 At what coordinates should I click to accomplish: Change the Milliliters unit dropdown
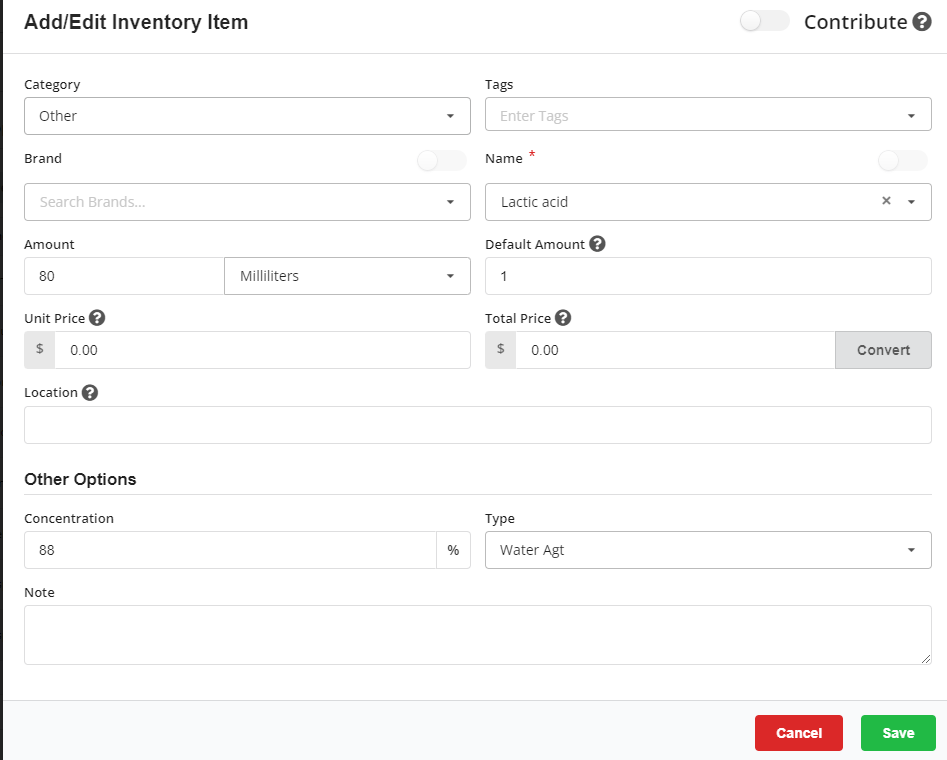click(347, 276)
